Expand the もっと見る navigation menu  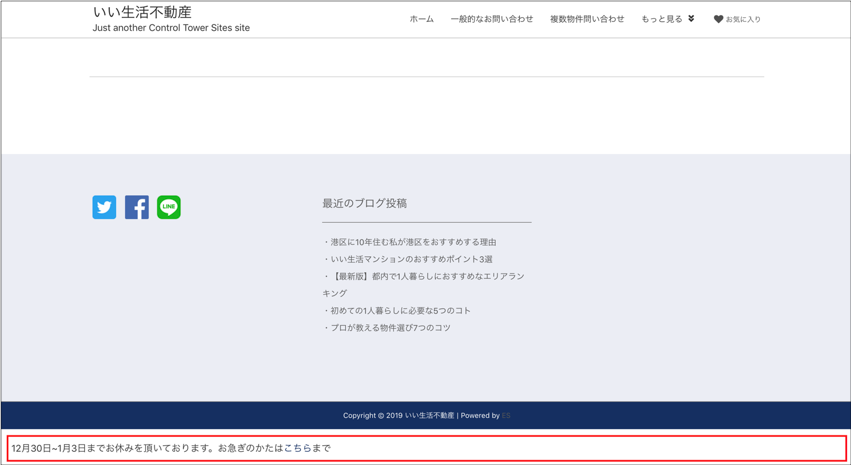662,19
